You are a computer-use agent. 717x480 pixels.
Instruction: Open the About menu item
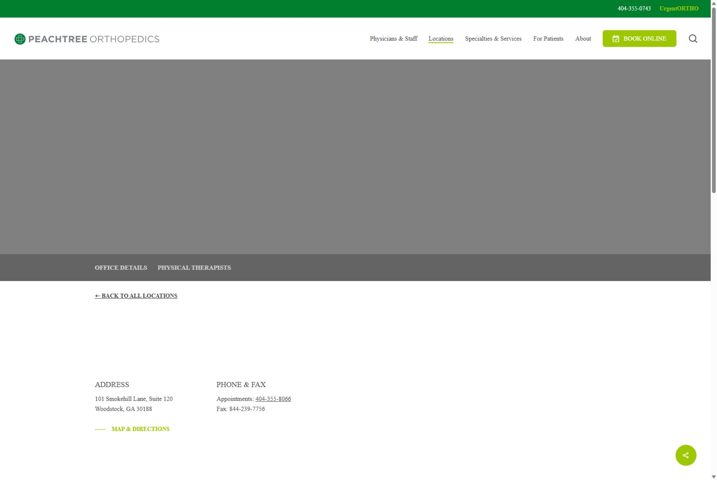coord(583,39)
